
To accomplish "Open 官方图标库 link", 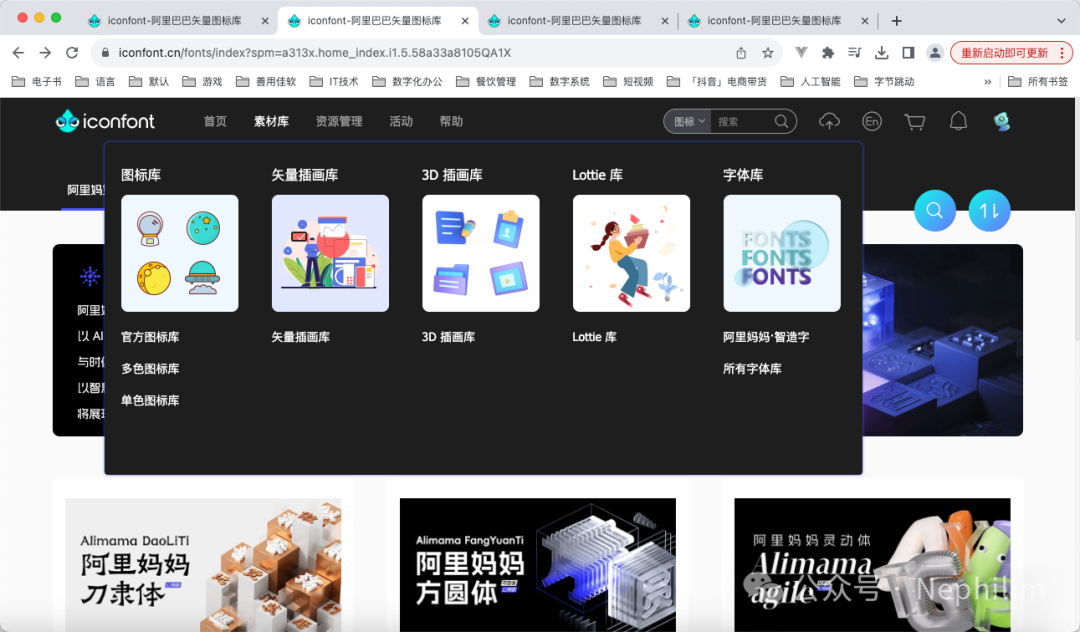I will 150,337.
